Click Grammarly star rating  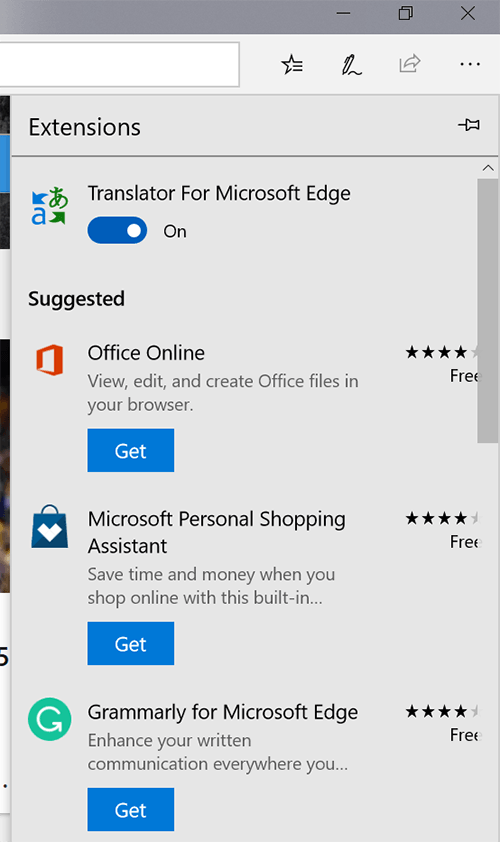(x=443, y=712)
